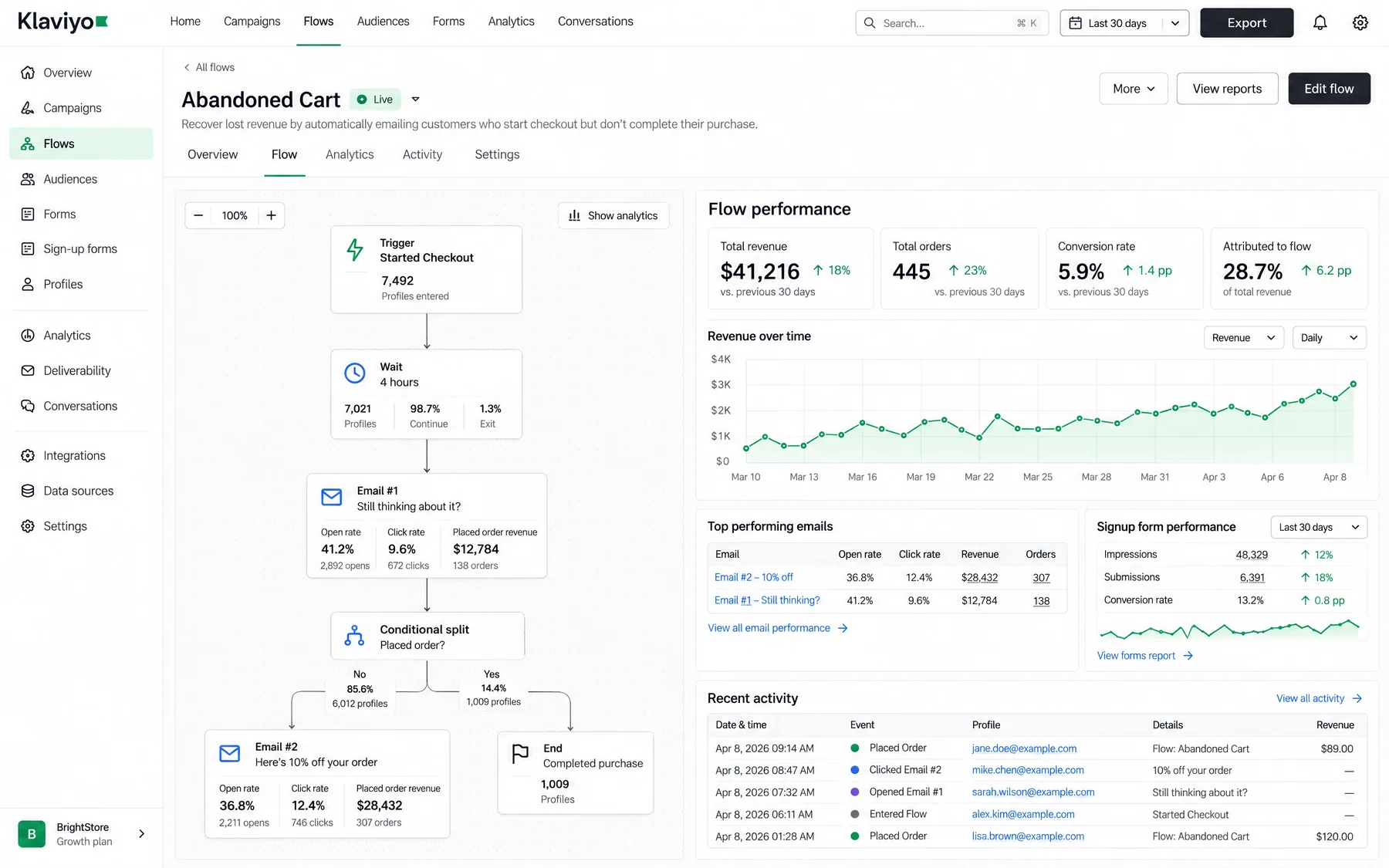
Task: Click the search magnifier icon
Action: (x=870, y=23)
